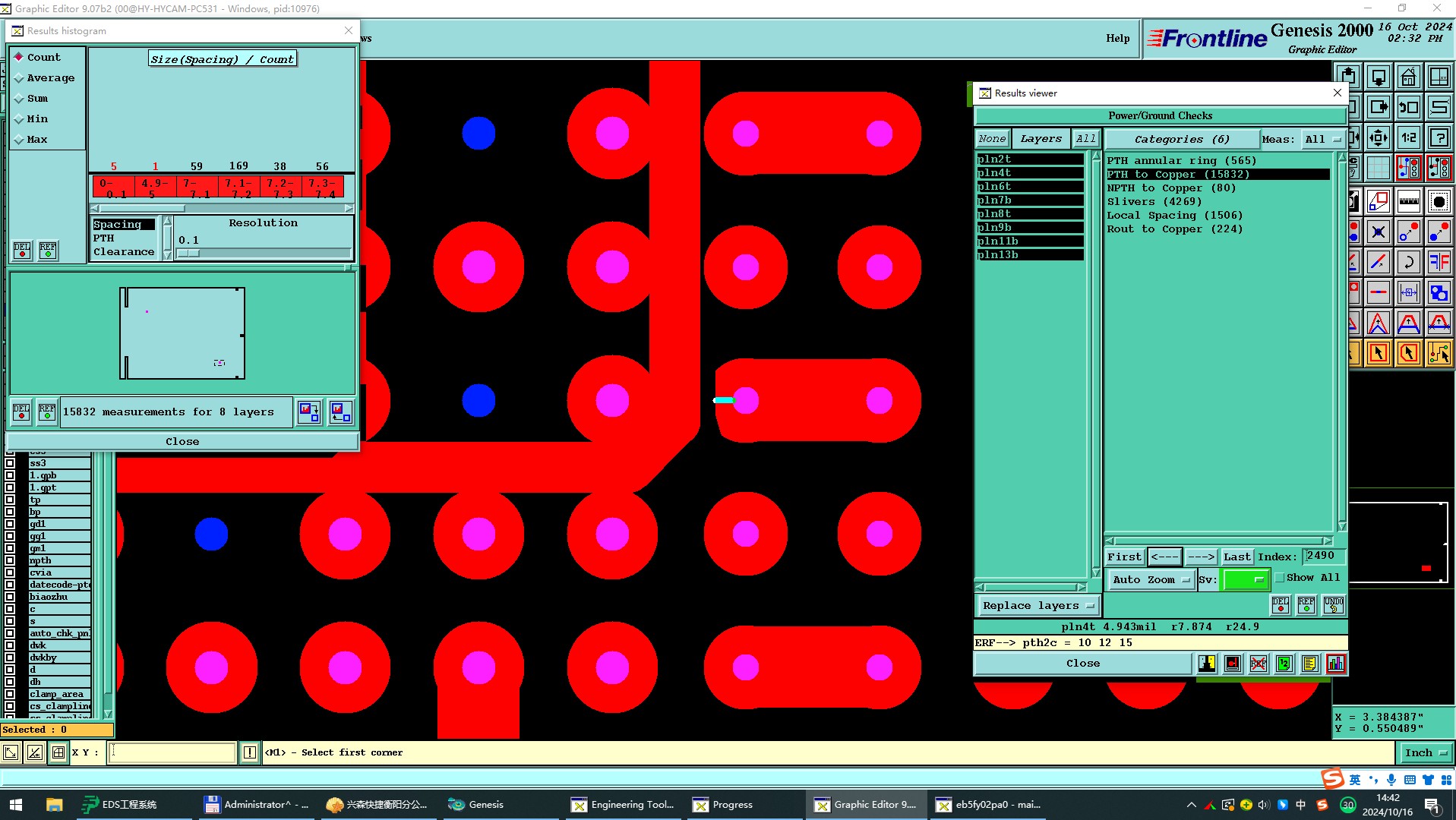Click the question mark help tool icon

coord(1439,137)
